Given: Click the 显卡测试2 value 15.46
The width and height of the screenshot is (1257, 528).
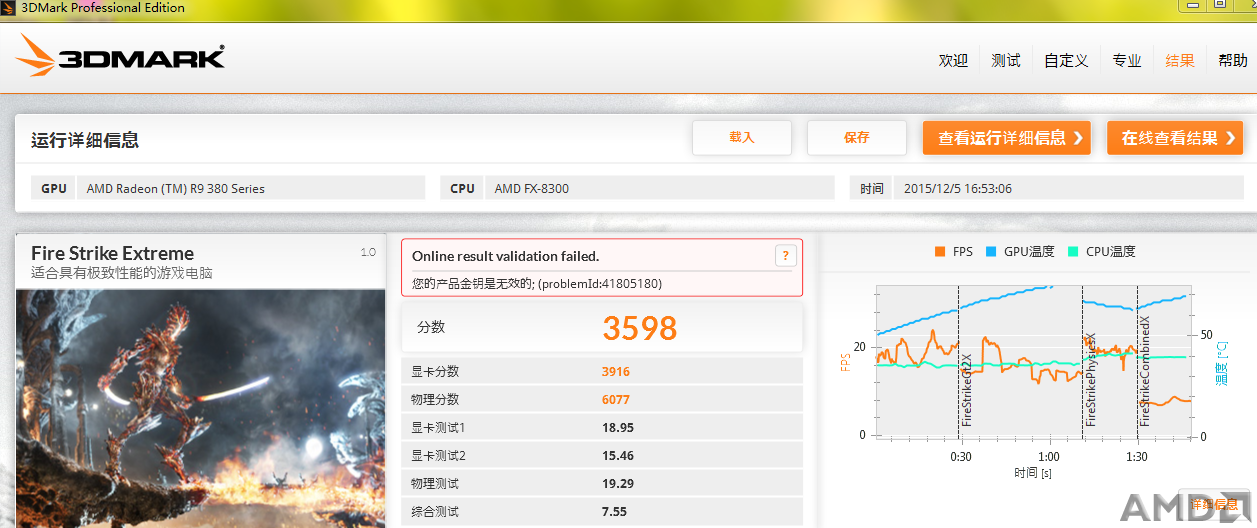Looking at the screenshot, I should click(618, 456).
